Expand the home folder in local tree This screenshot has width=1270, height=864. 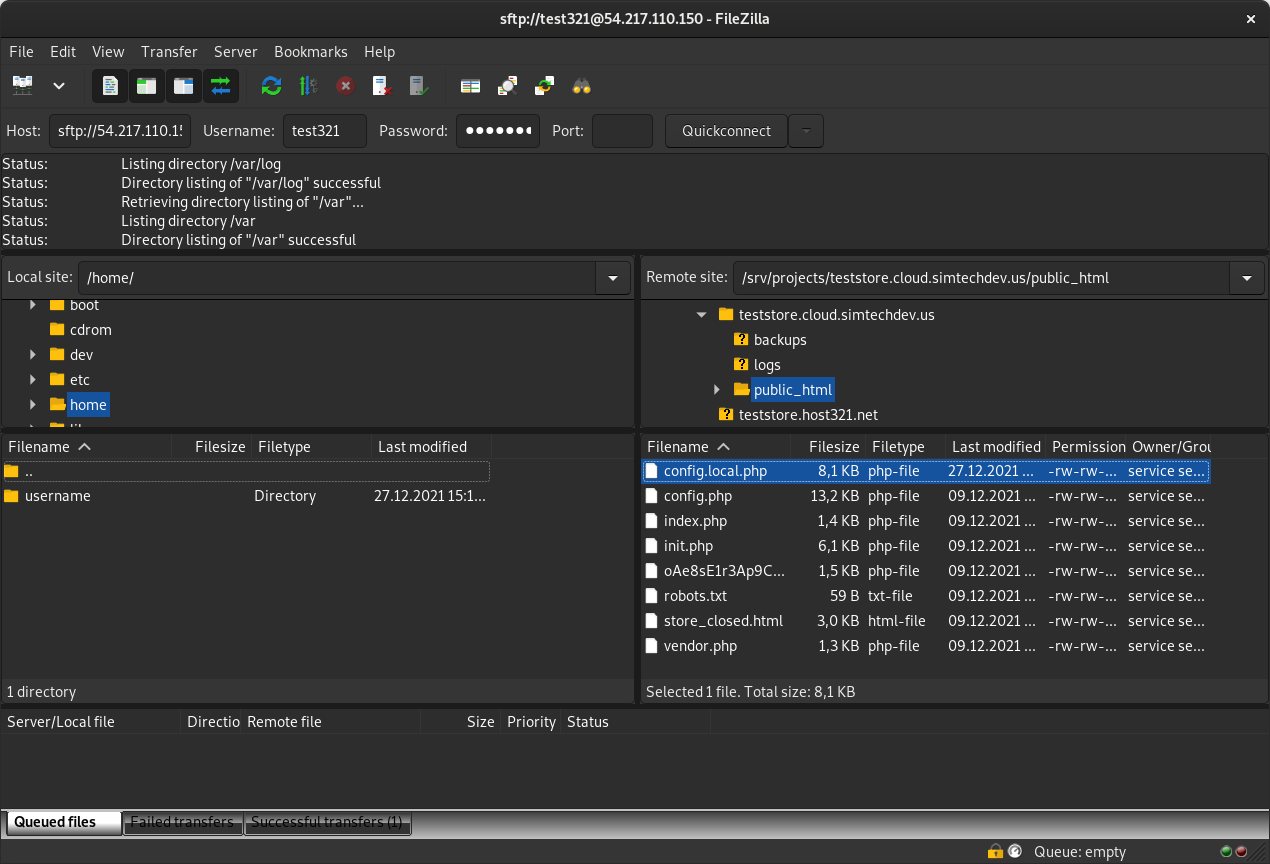point(33,405)
